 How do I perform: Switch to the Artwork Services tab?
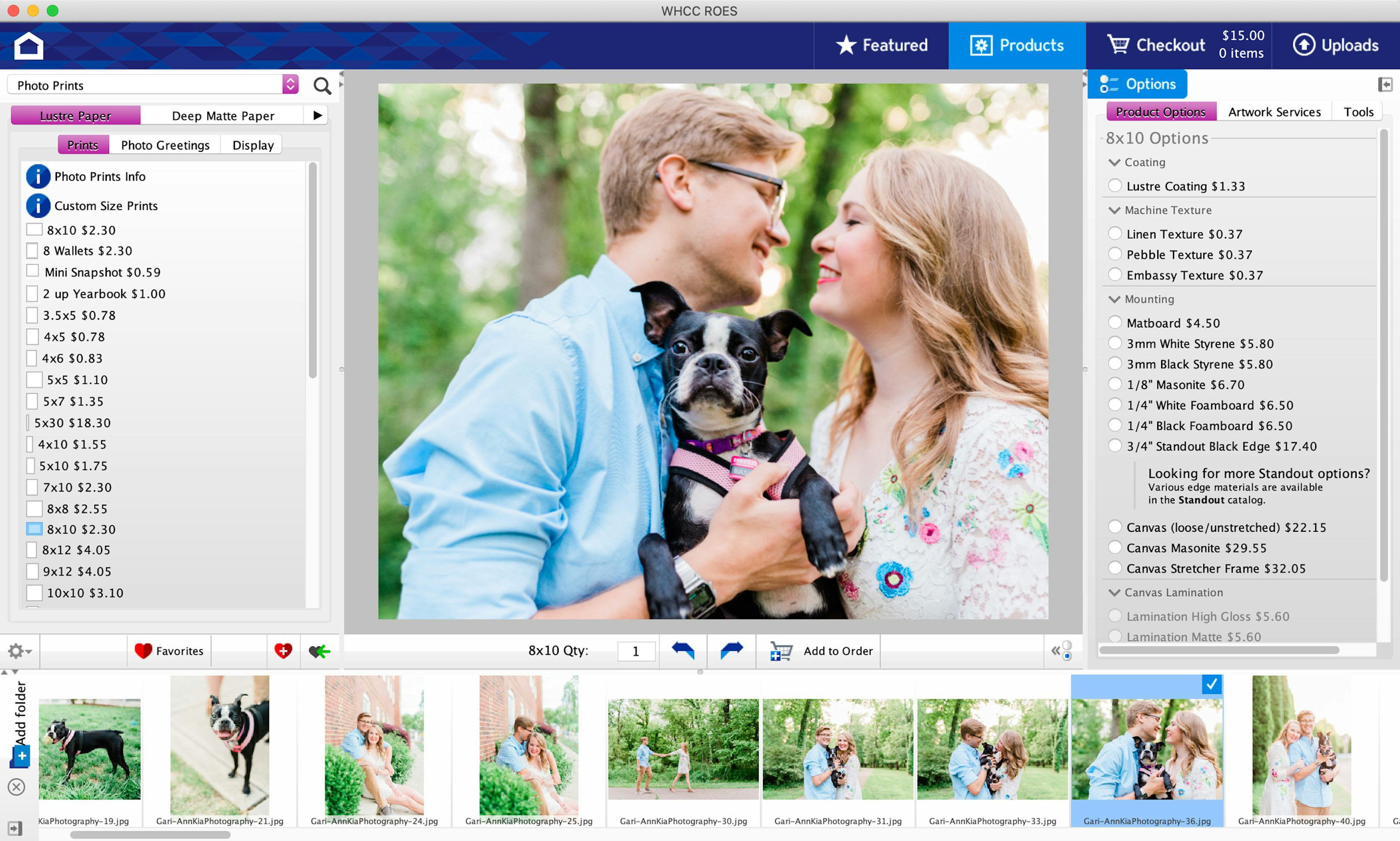(x=1274, y=112)
